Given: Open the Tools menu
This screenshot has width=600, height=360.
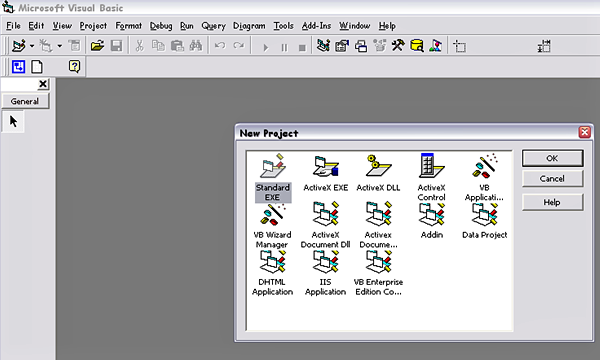Looking at the screenshot, I should (x=284, y=26).
